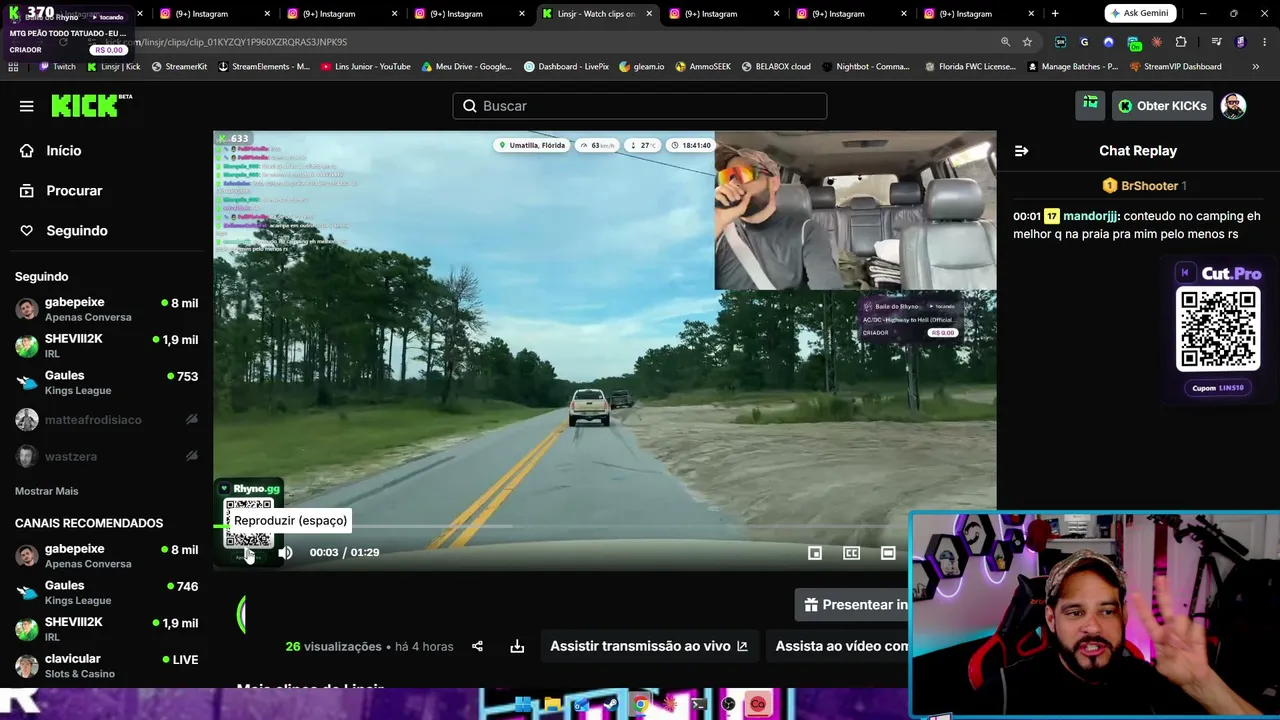Open File Explorer from the taskbar
Image resolution: width=1280 pixels, height=720 pixels.
(x=552, y=705)
